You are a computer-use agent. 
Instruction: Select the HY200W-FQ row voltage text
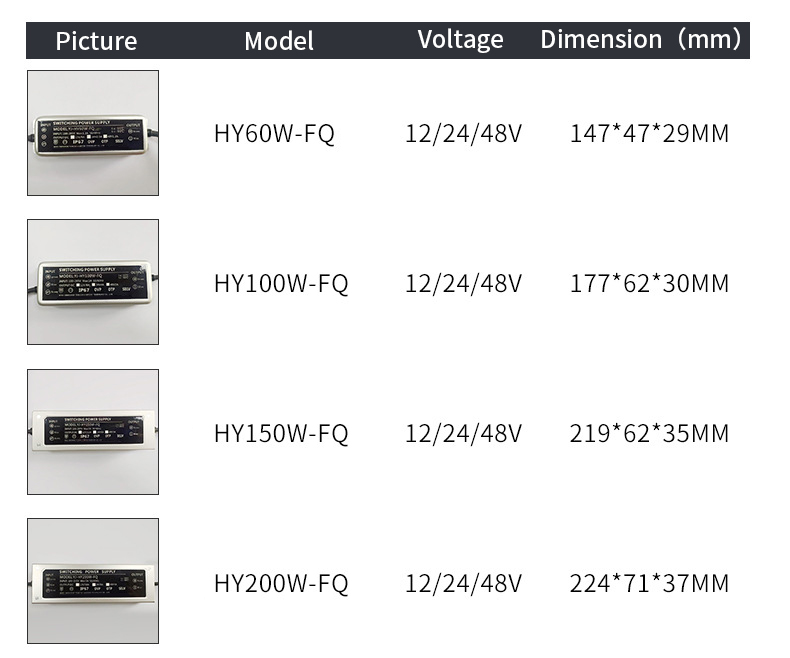tap(464, 584)
